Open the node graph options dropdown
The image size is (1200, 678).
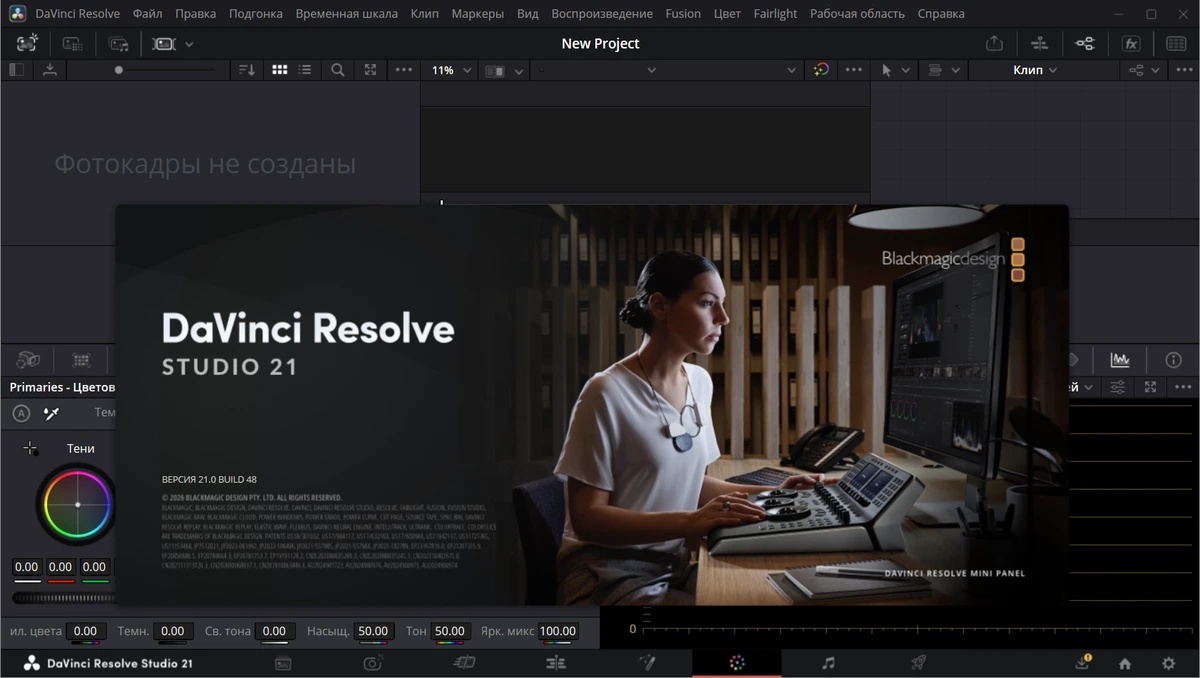[1144, 70]
